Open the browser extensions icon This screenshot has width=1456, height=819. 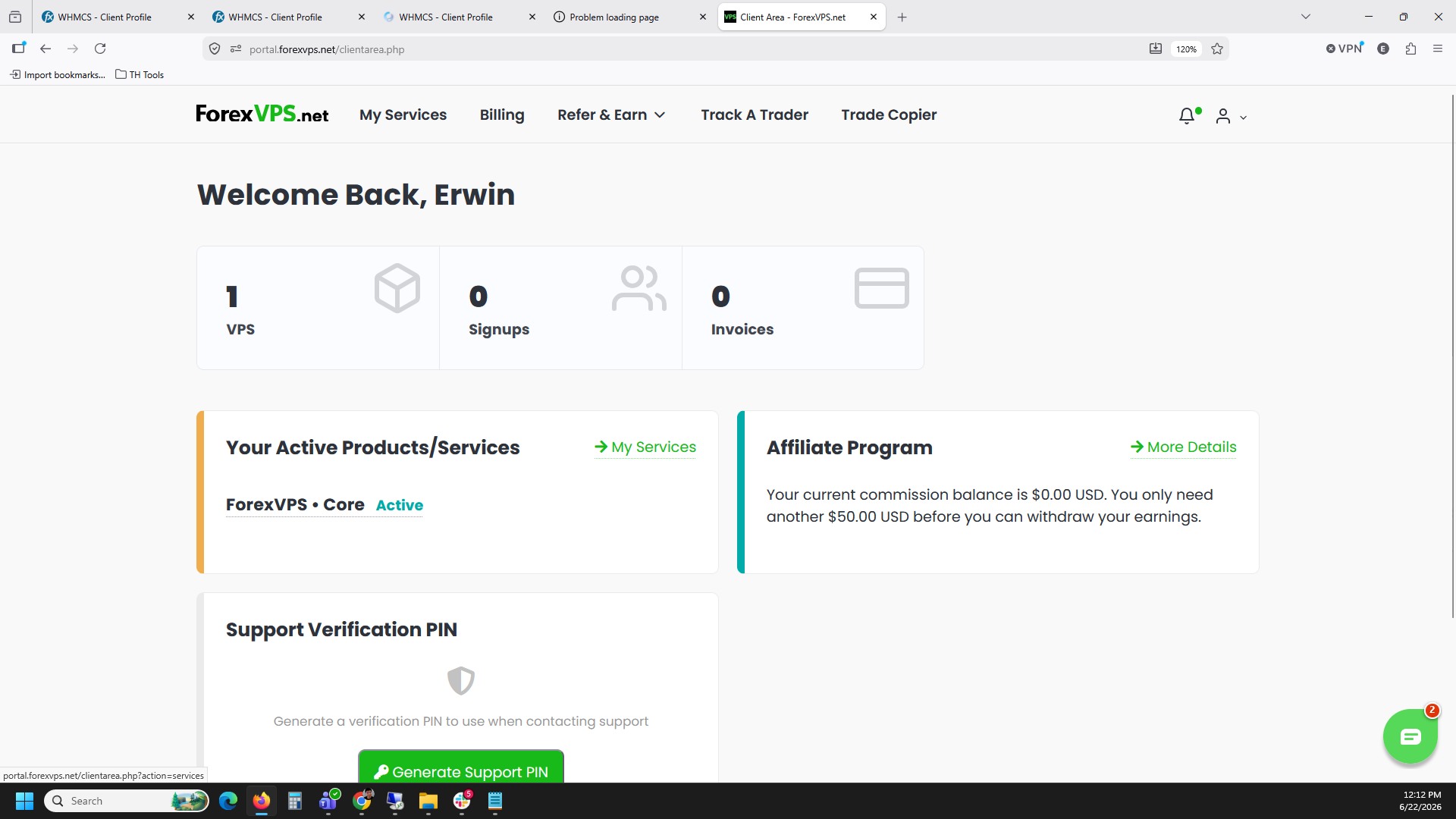1410,49
